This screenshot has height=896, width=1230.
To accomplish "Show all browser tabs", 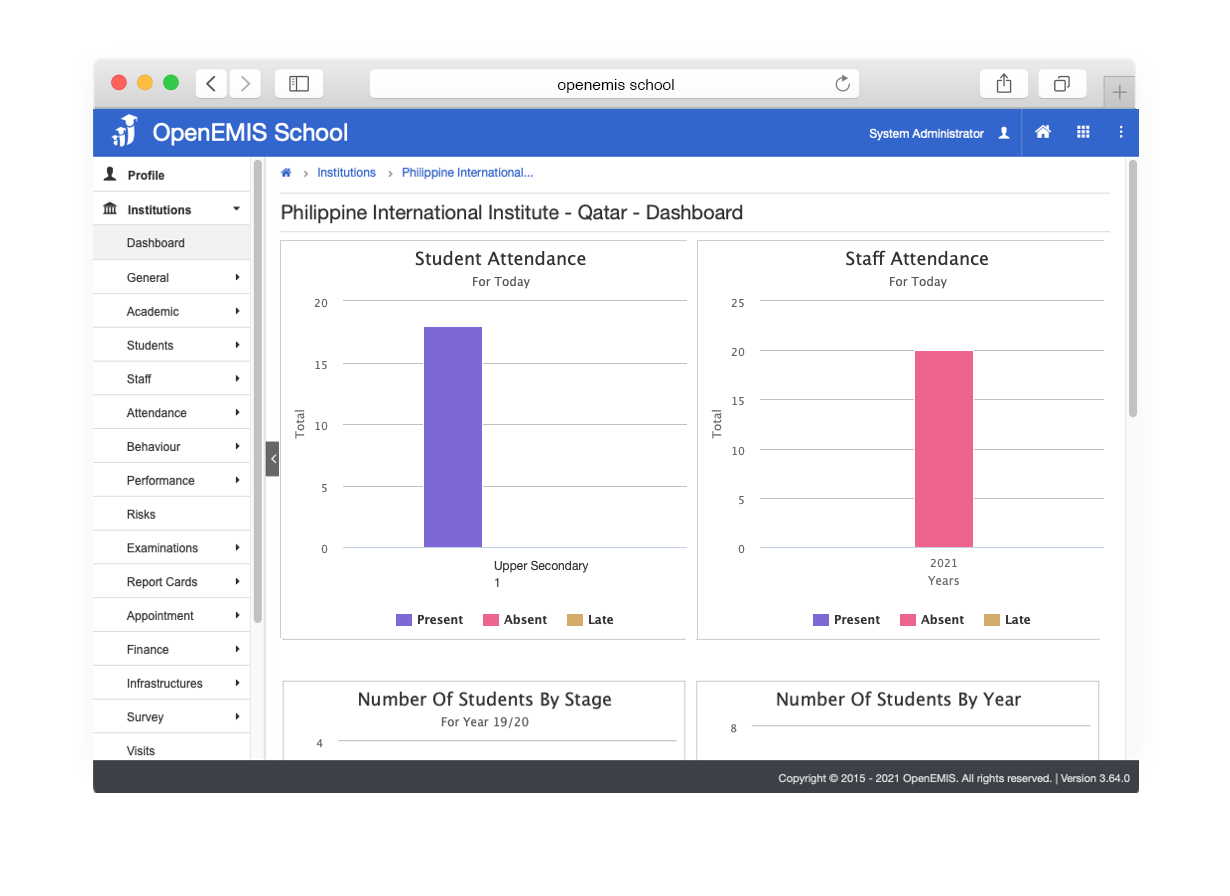I will click(x=1062, y=84).
